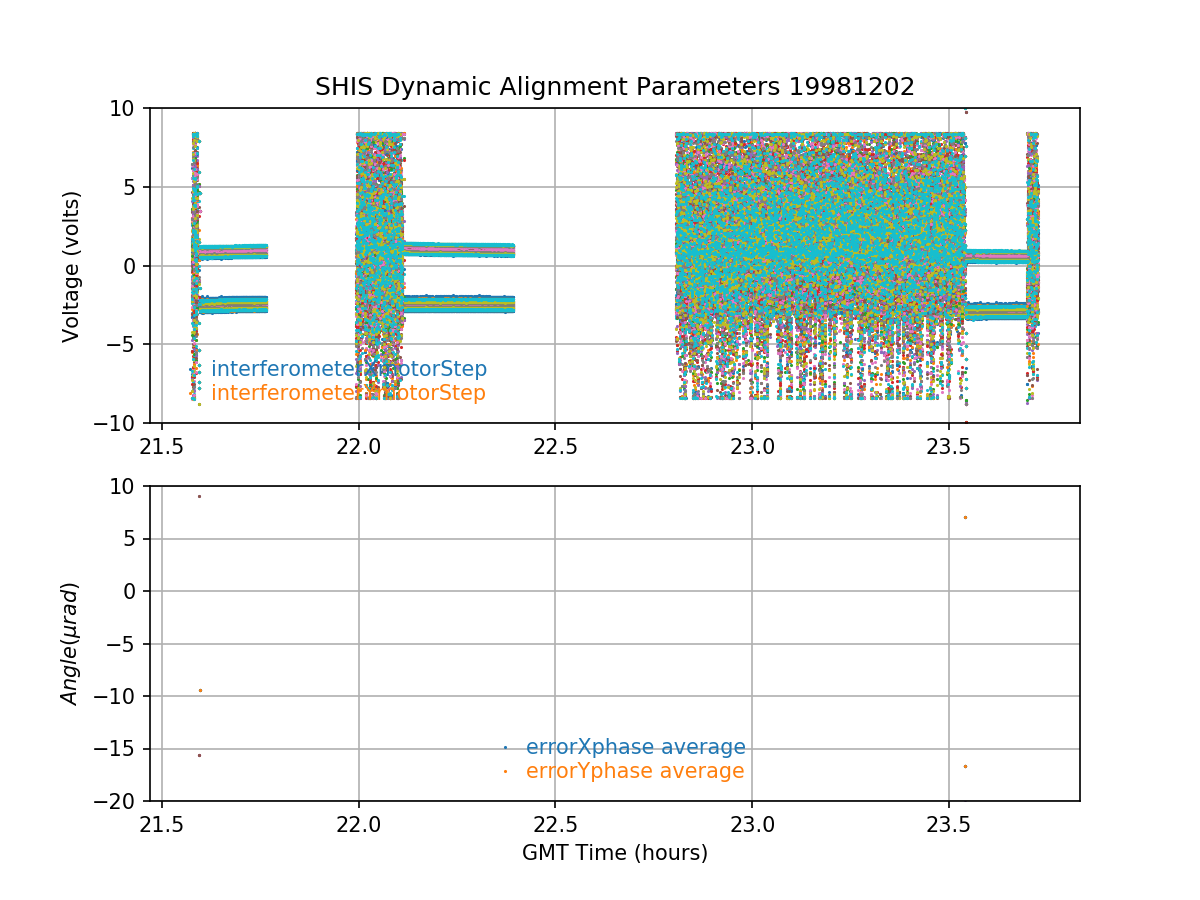Click the errorXphase average legend label
The image size is (1200, 900).
click(635, 747)
